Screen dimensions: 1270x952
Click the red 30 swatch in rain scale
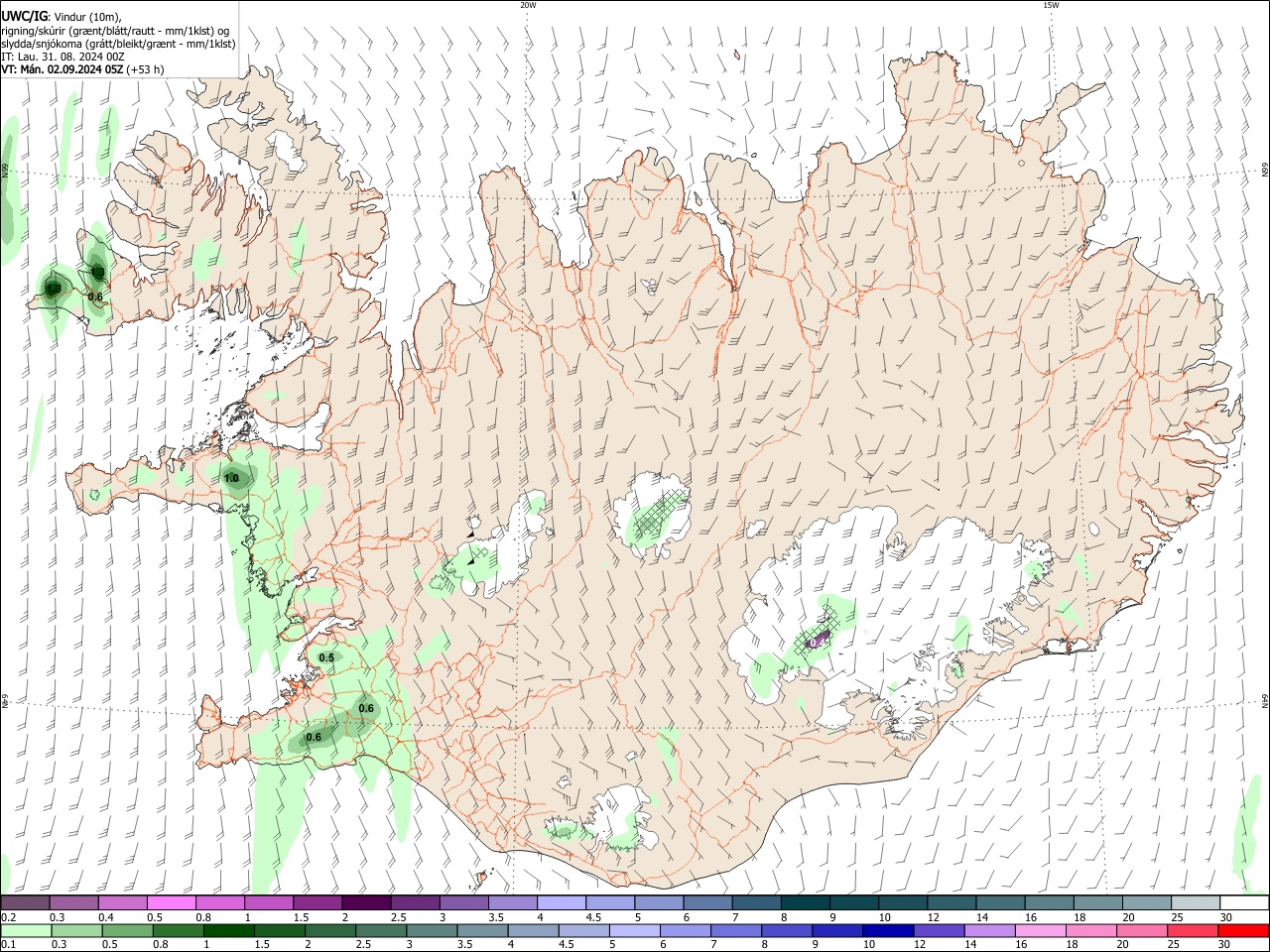(1244, 930)
